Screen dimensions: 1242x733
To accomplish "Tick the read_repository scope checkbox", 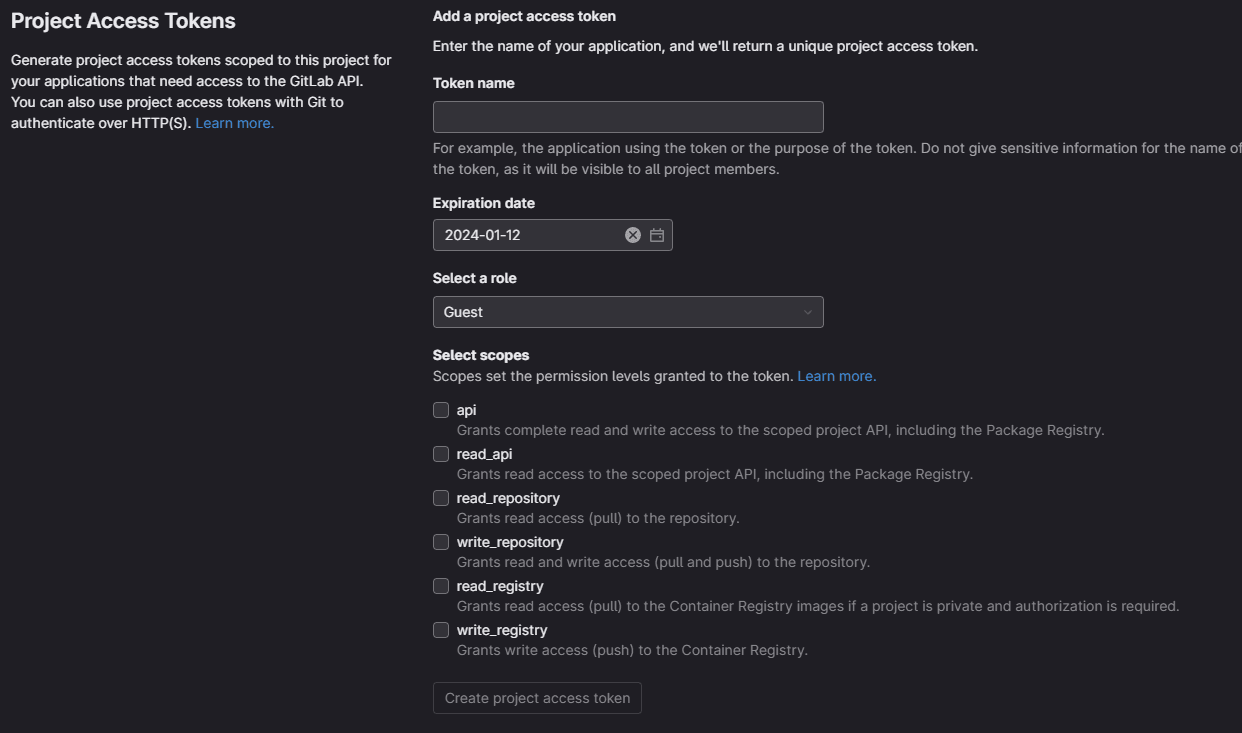I will pyautogui.click(x=441, y=498).
